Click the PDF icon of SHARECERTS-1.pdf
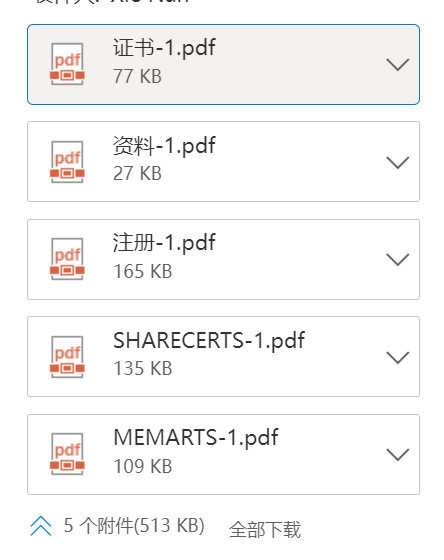 [67, 357]
